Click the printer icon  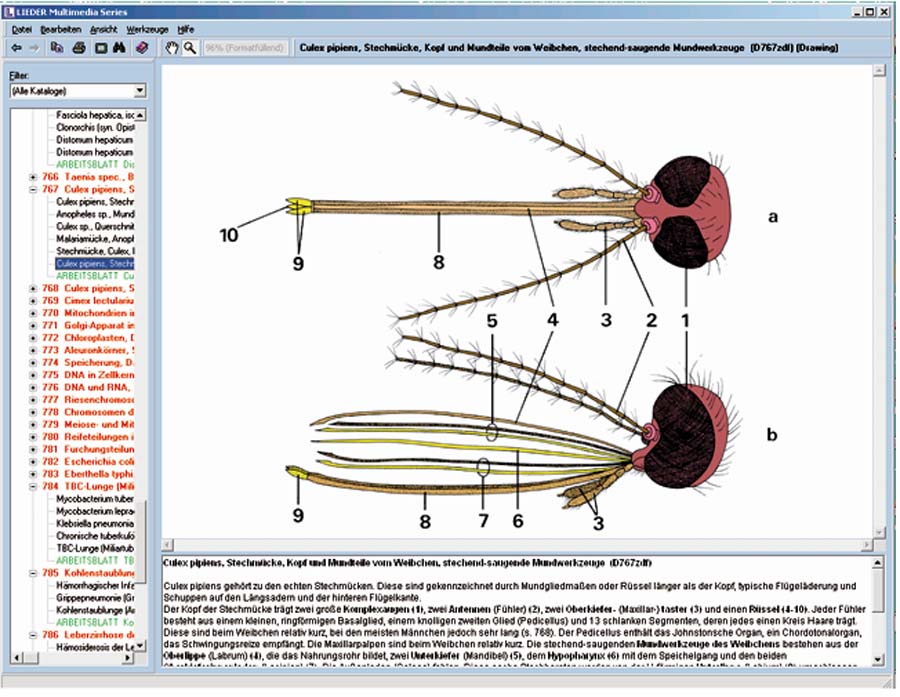78,47
